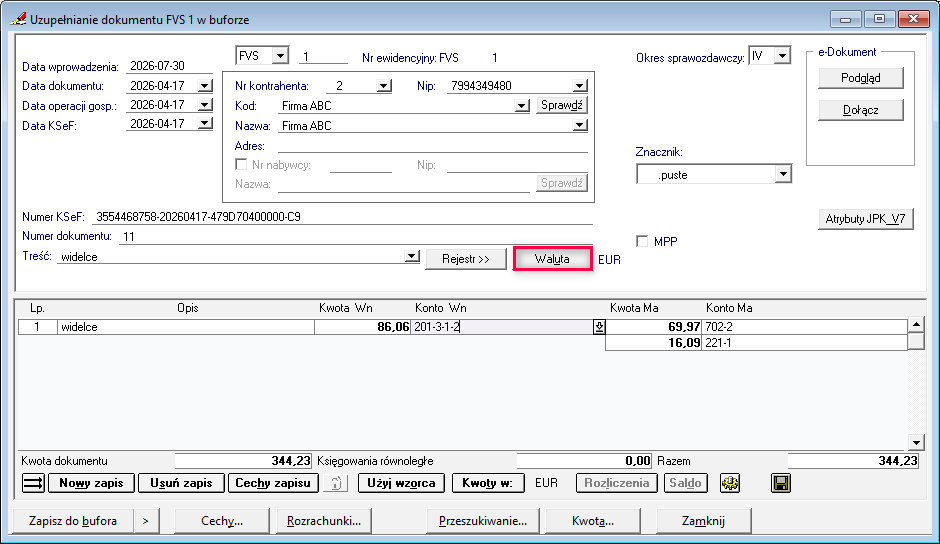The height and width of the screenshot is (544, 940).
Task: Click the Księgowania równoległe value 0,00
Action: click(585, 461)
